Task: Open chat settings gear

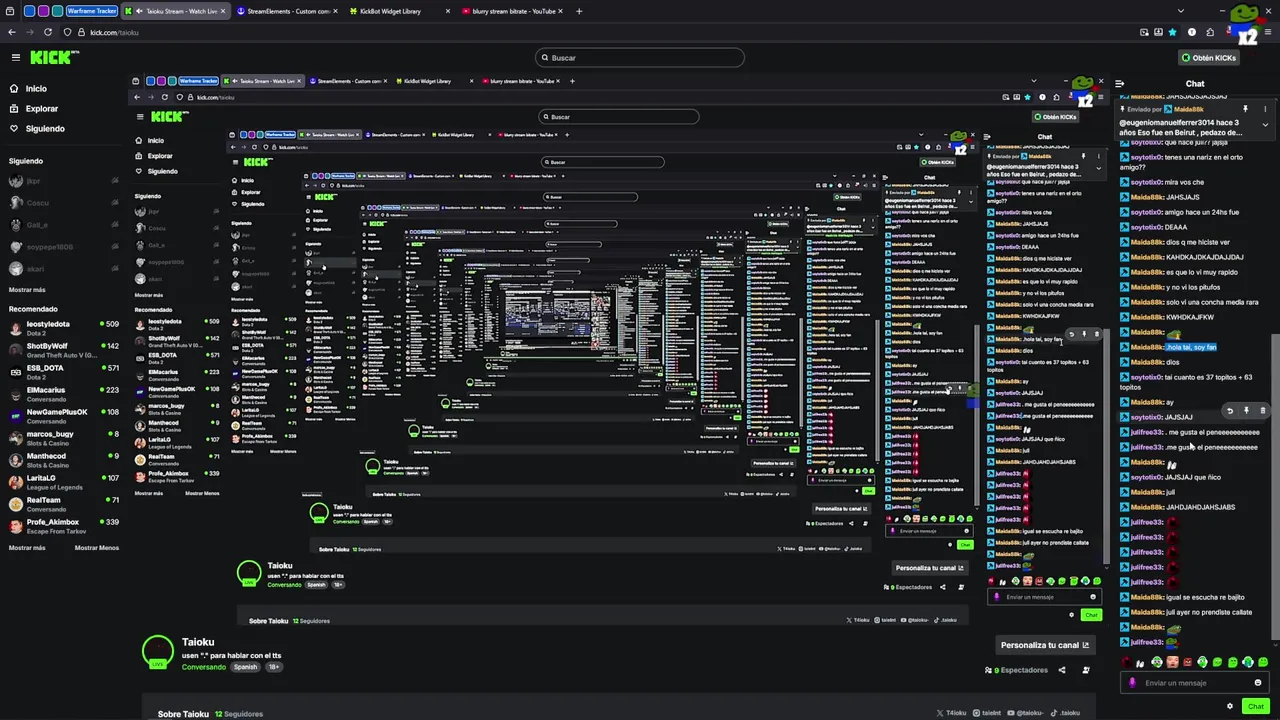Action: click(x=1230, y=706)
